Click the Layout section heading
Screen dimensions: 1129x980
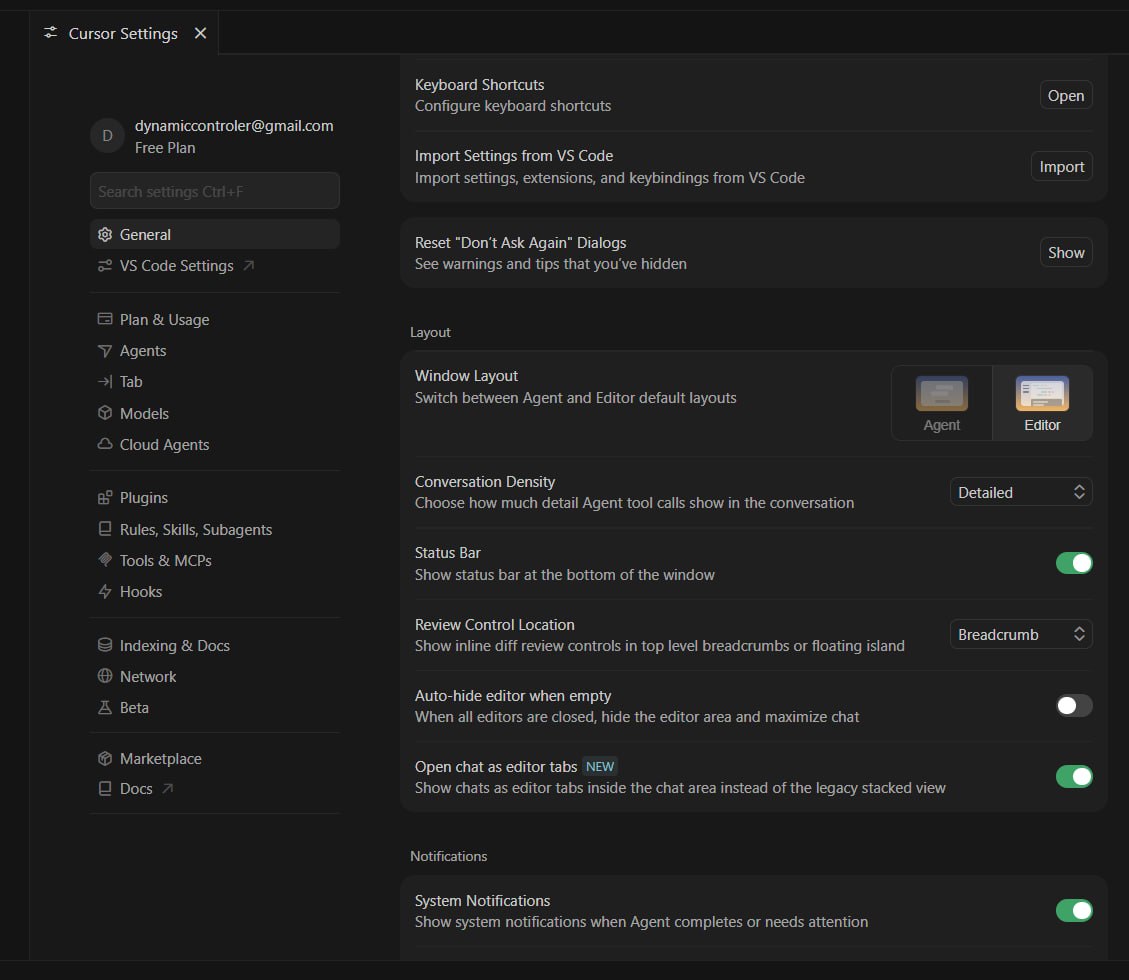(x=430, y=332)
